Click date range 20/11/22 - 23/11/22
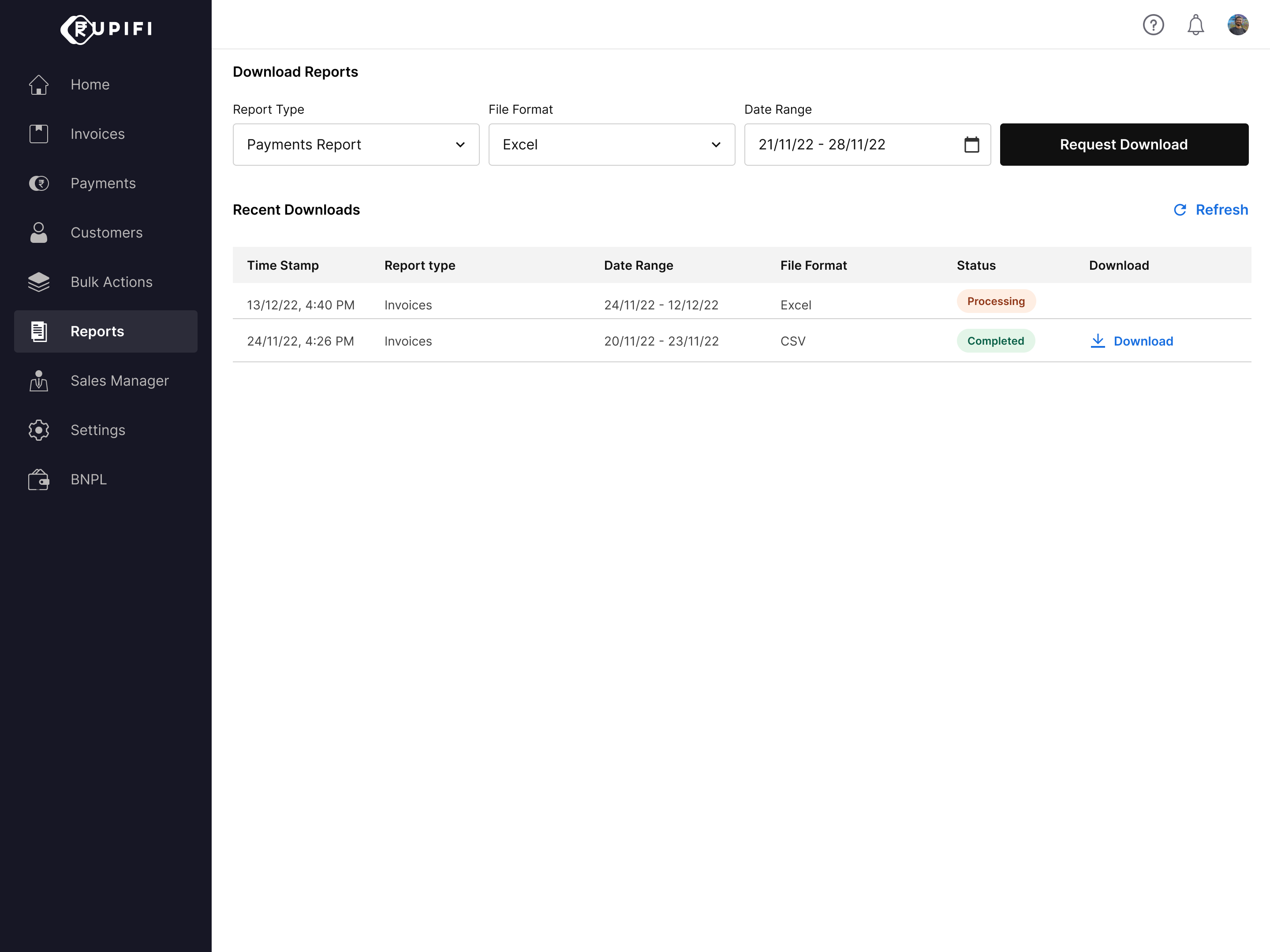The width and height of the screenshot is (1270, 952). click(661, 341)
